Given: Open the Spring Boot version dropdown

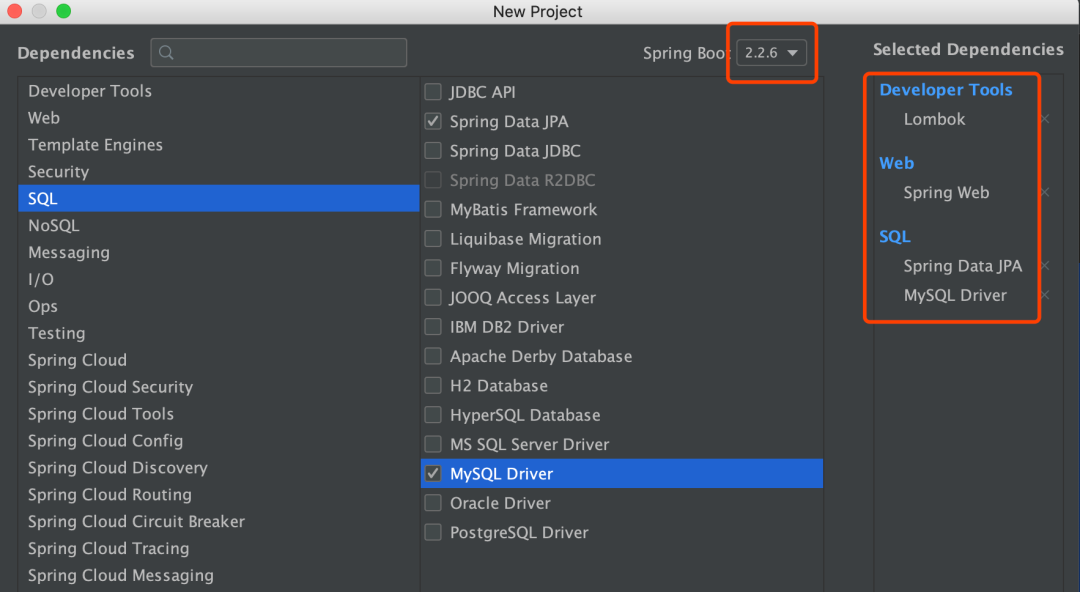Looking at the screenshot, I should 772,53.
